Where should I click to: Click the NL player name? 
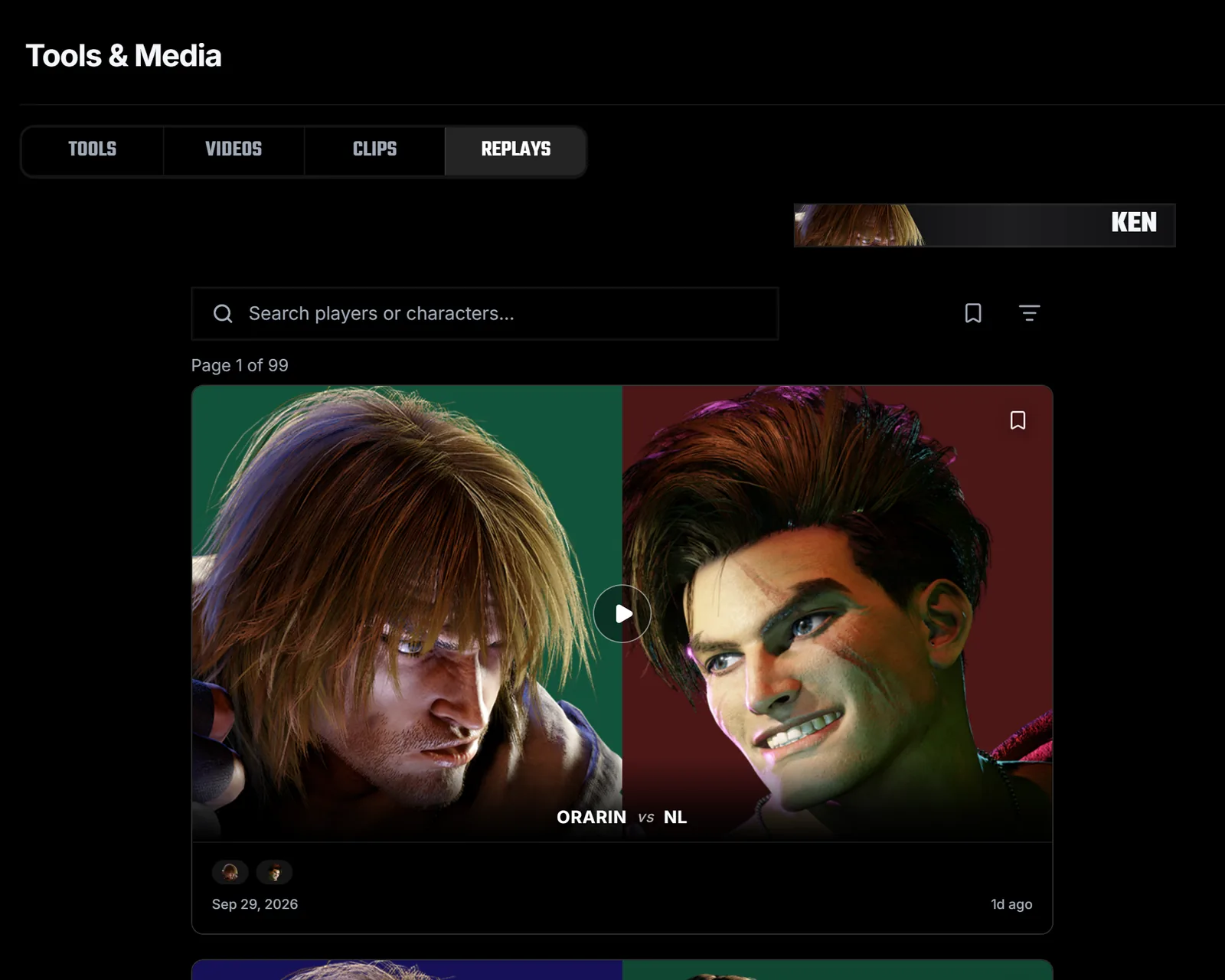(x=675, y=817)
